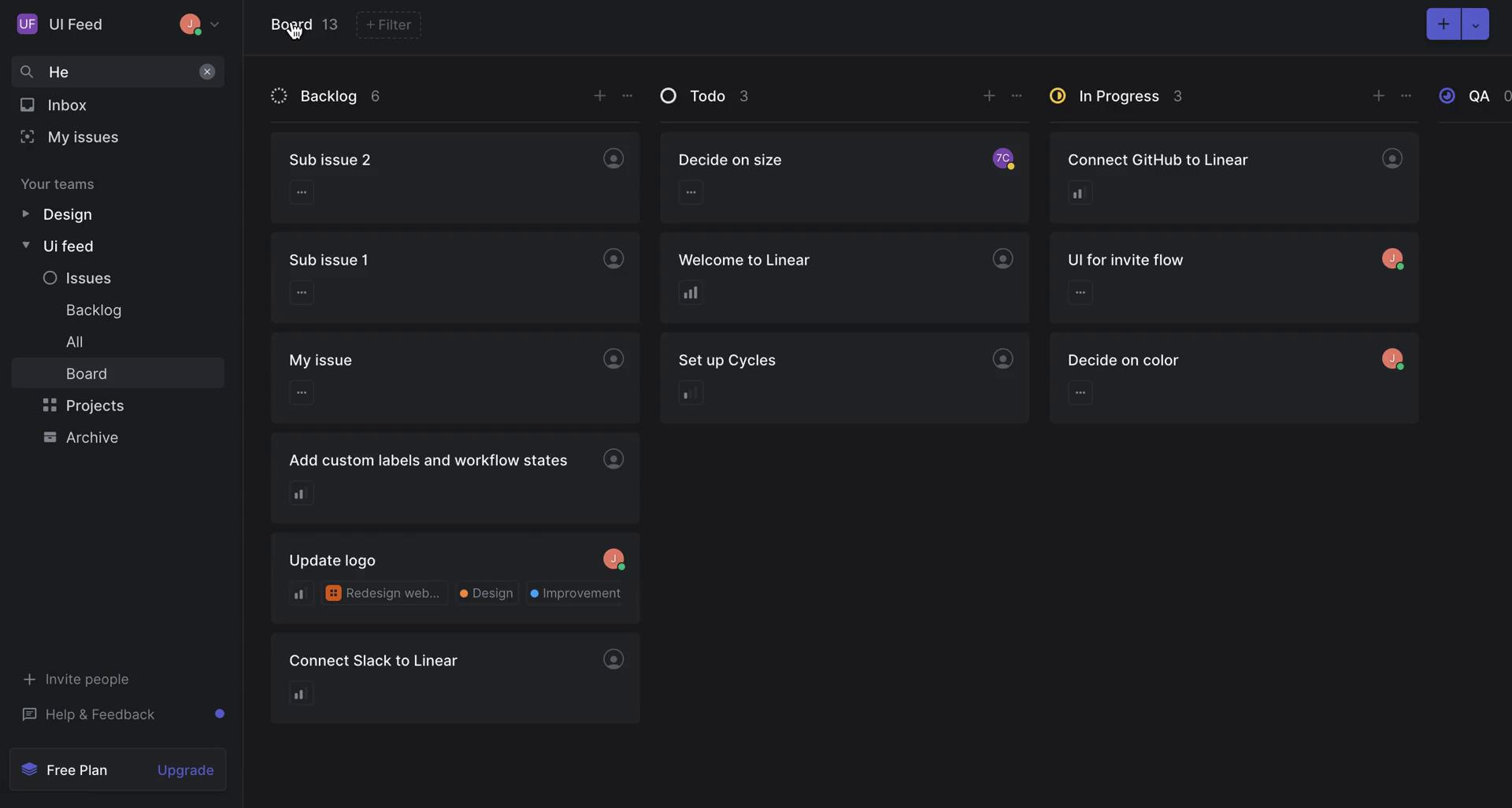This screenshot has height=808, width=1512.
Task: Clear the search field with the X button
Action: (x=207, y=72)
